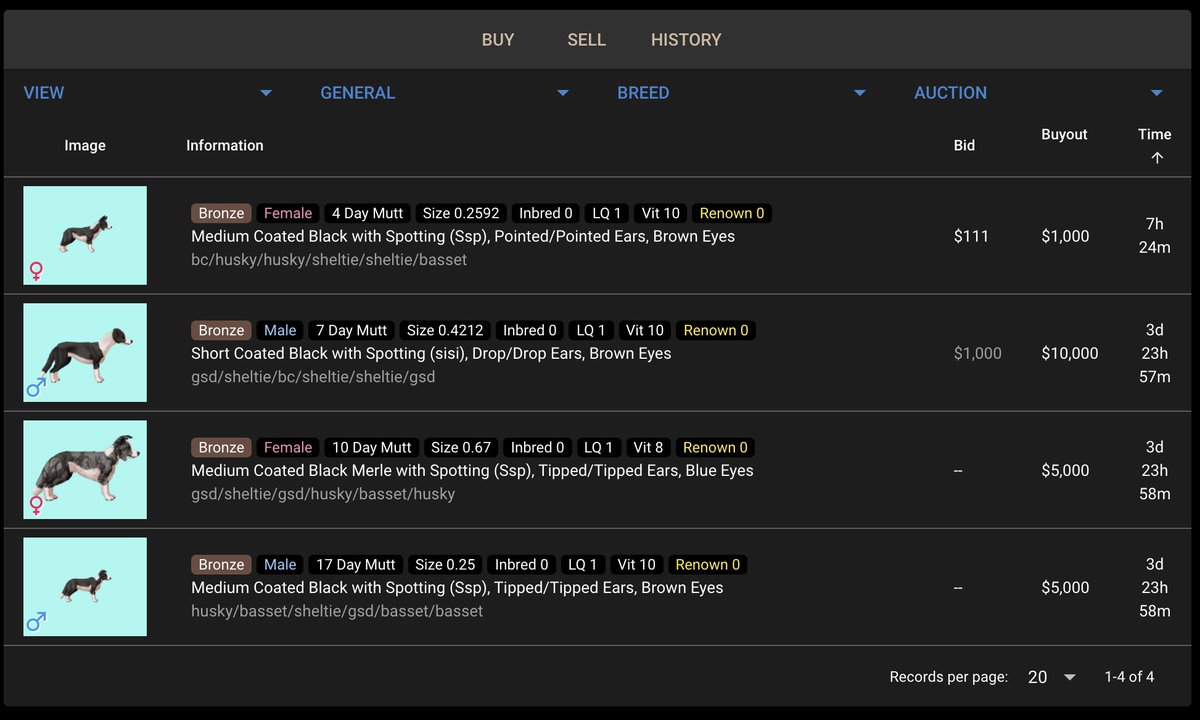Toggle sorting on the Buyout column header
1200x720 pixels.
pyautogui.click(x=1064, y=134)
